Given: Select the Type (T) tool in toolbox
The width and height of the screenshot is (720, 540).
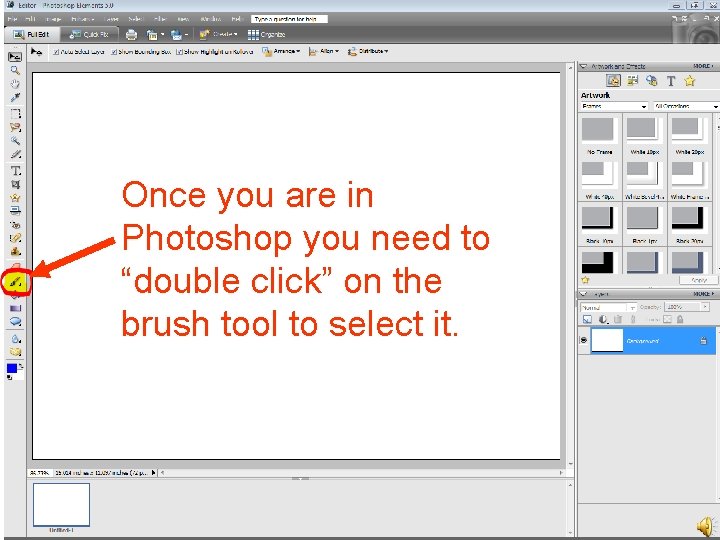Looking at the screenshot, I should [x=15, y=171].
